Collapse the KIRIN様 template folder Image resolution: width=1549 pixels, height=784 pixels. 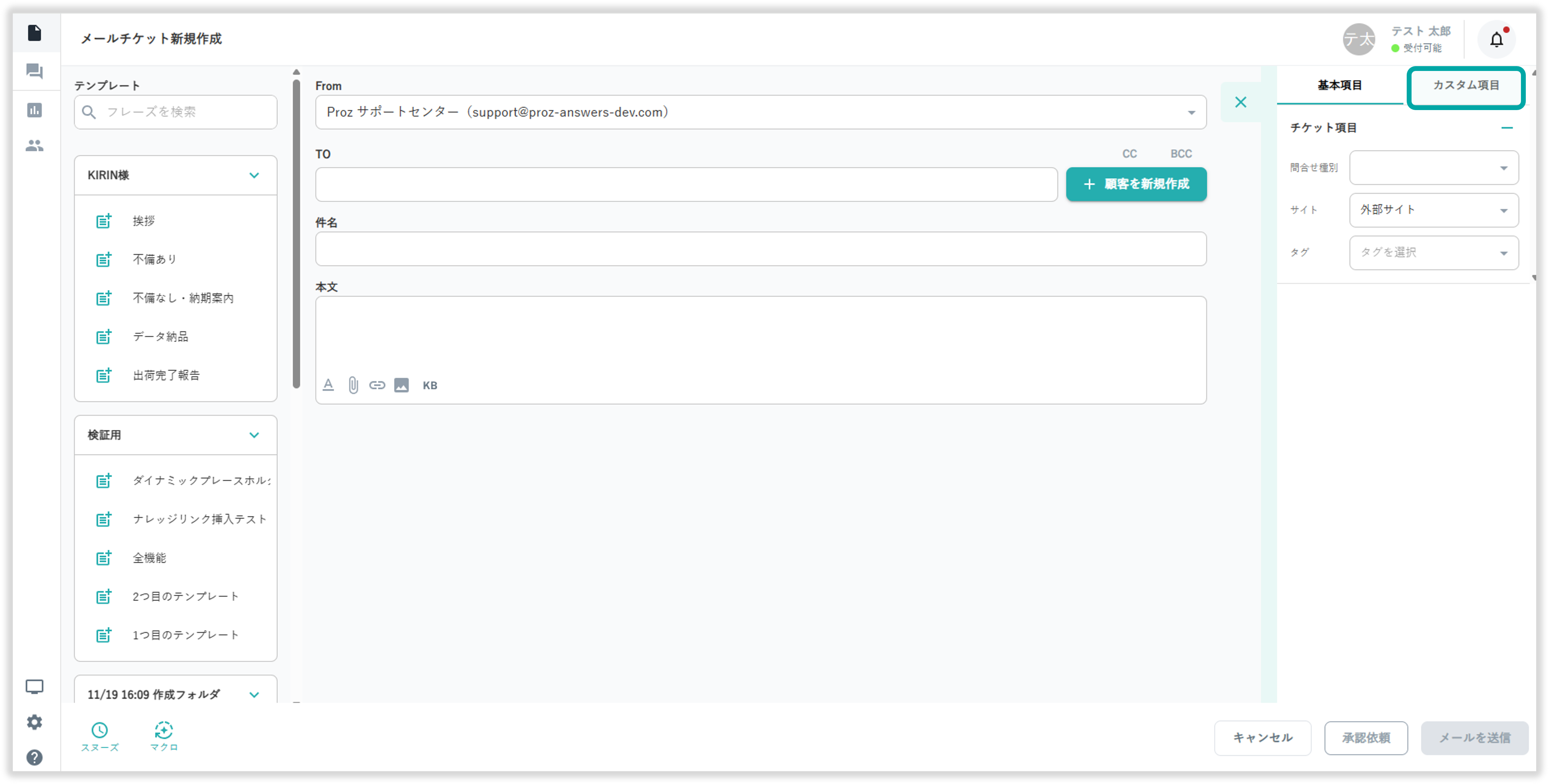coord(254,175)
